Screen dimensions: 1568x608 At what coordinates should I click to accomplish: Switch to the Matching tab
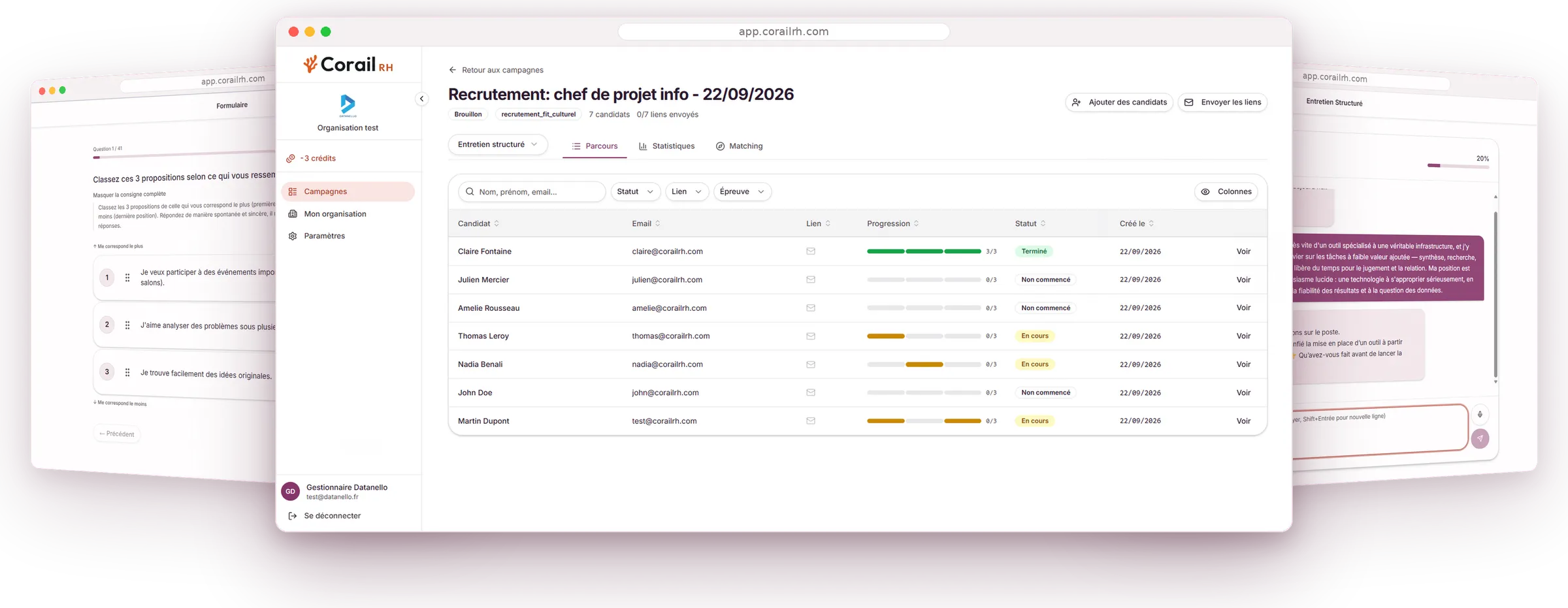point(739,146)
